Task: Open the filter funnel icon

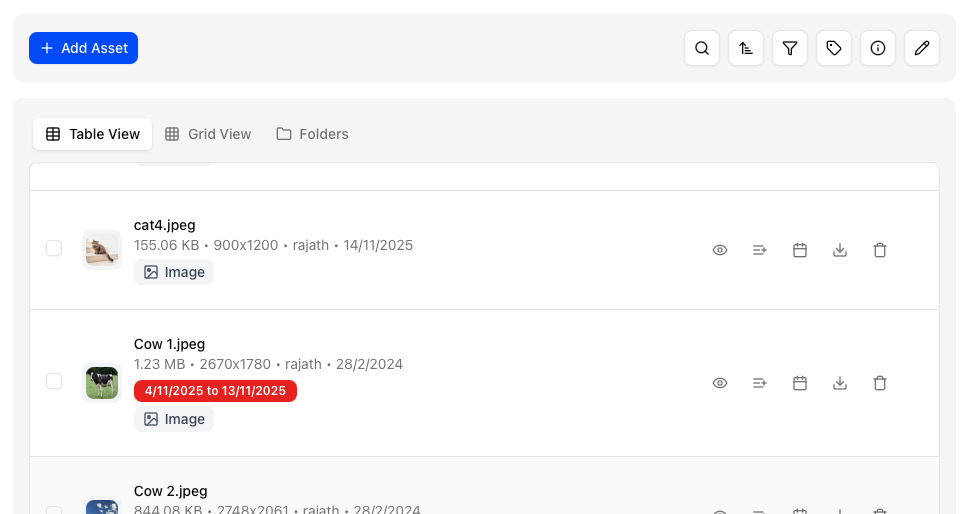Action: [790, 48]
